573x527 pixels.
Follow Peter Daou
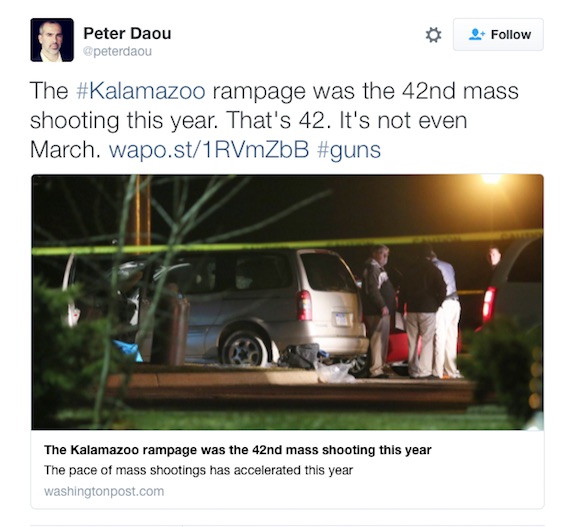(x=498, y=35)
